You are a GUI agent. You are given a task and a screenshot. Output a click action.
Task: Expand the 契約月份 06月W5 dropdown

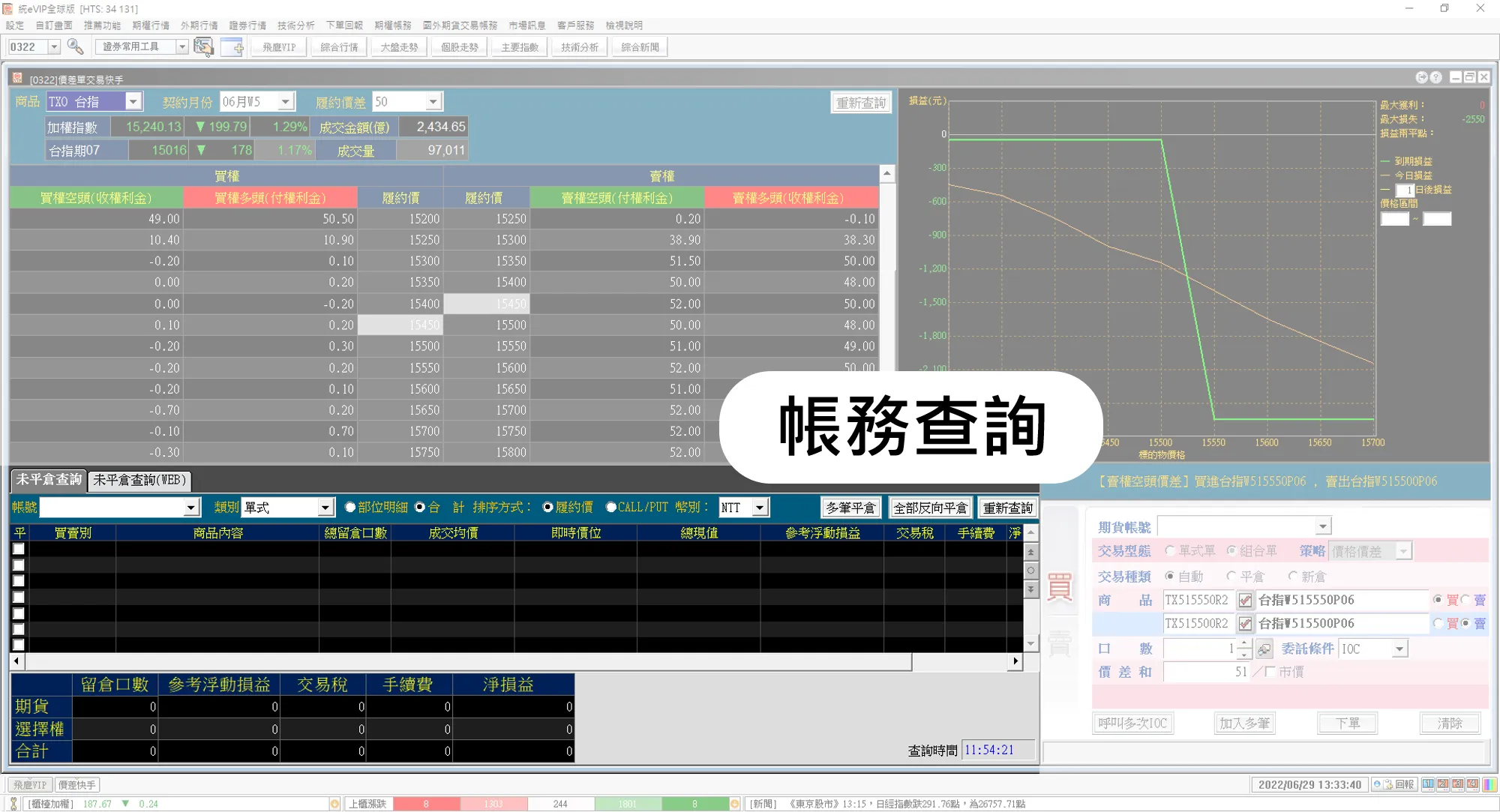[286, 101]
